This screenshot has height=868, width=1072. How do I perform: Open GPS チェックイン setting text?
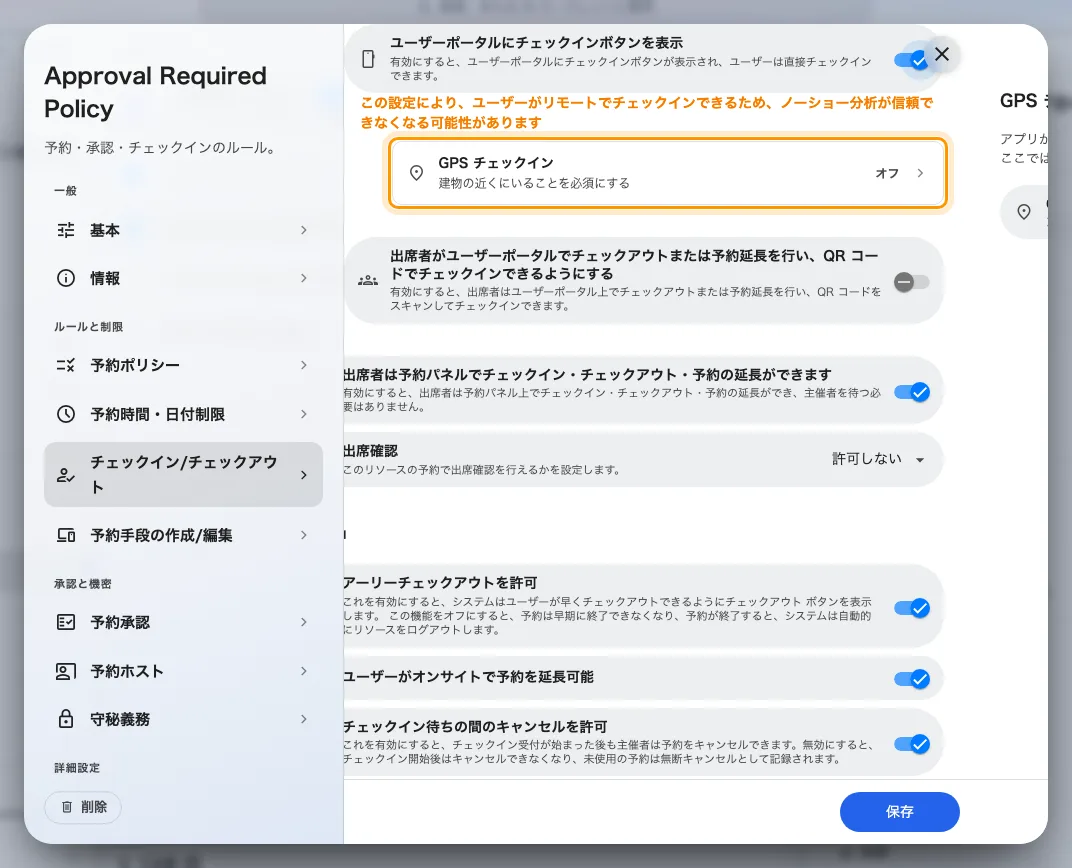pyautogui.click(x=496, y=163)
